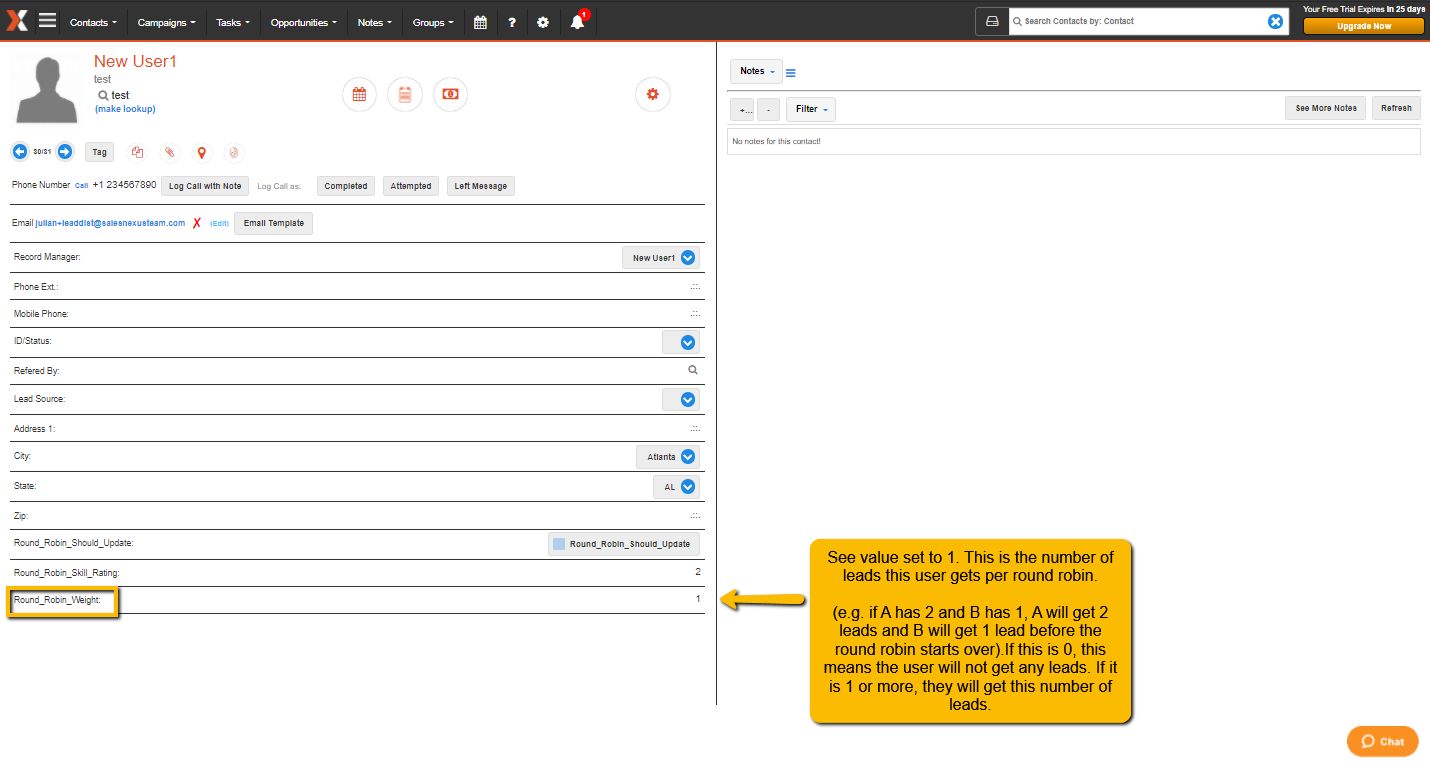Screen dimensions: 1430x763
Task: Go to next contact with right arrow
Action: (x=65, y=152)
